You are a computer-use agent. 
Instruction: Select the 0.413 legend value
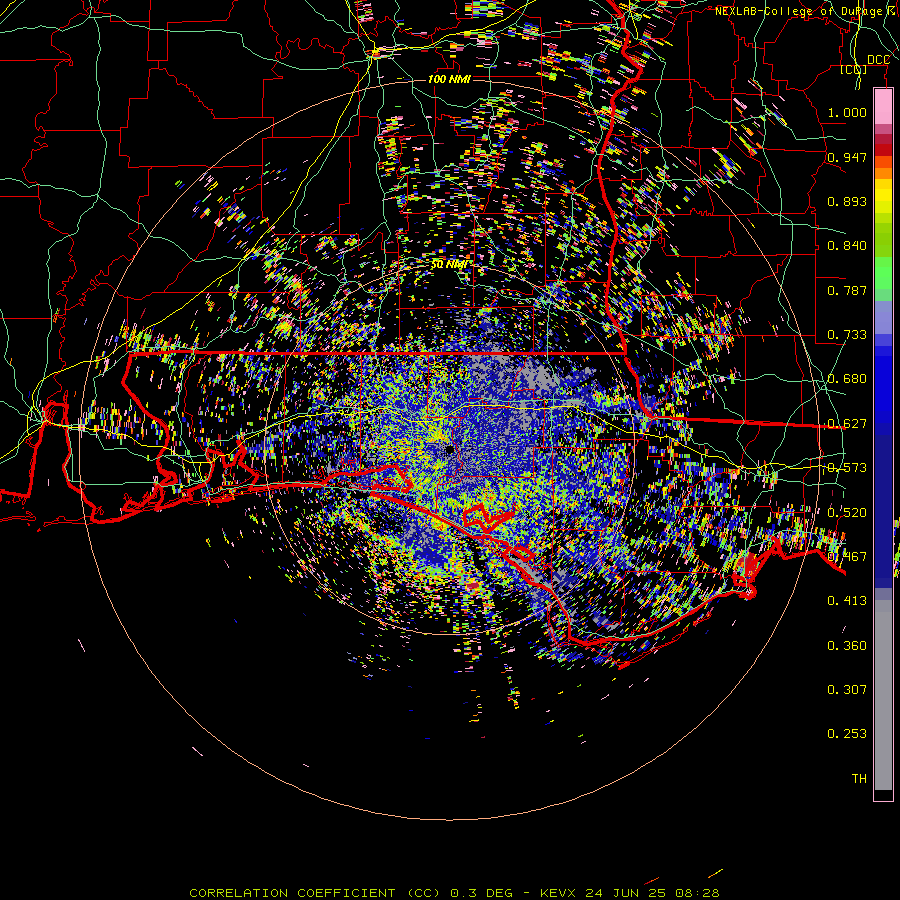click(847, 601)
